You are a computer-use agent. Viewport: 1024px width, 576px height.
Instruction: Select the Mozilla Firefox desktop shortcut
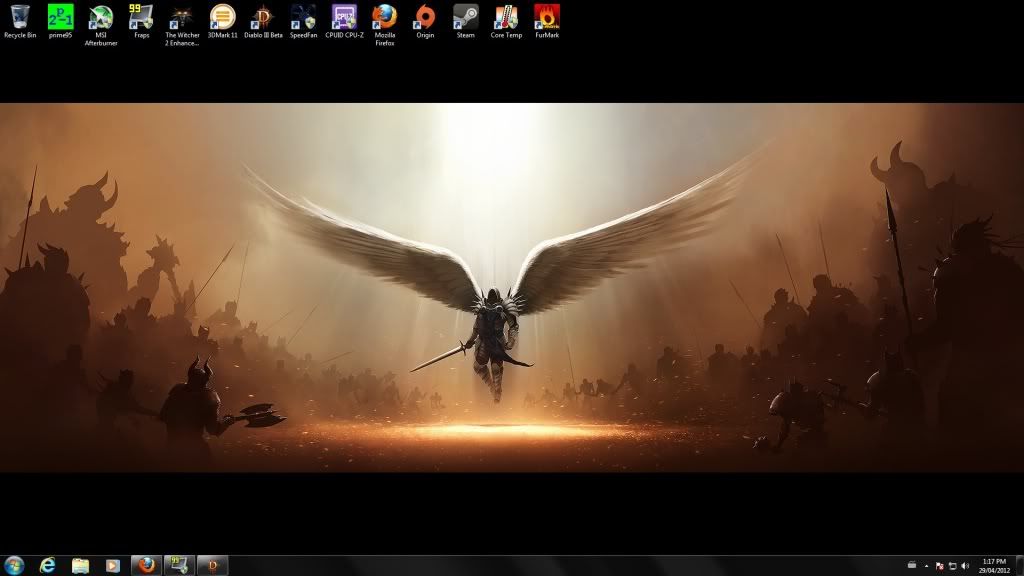pyautogui.click(x=385, y=25)
